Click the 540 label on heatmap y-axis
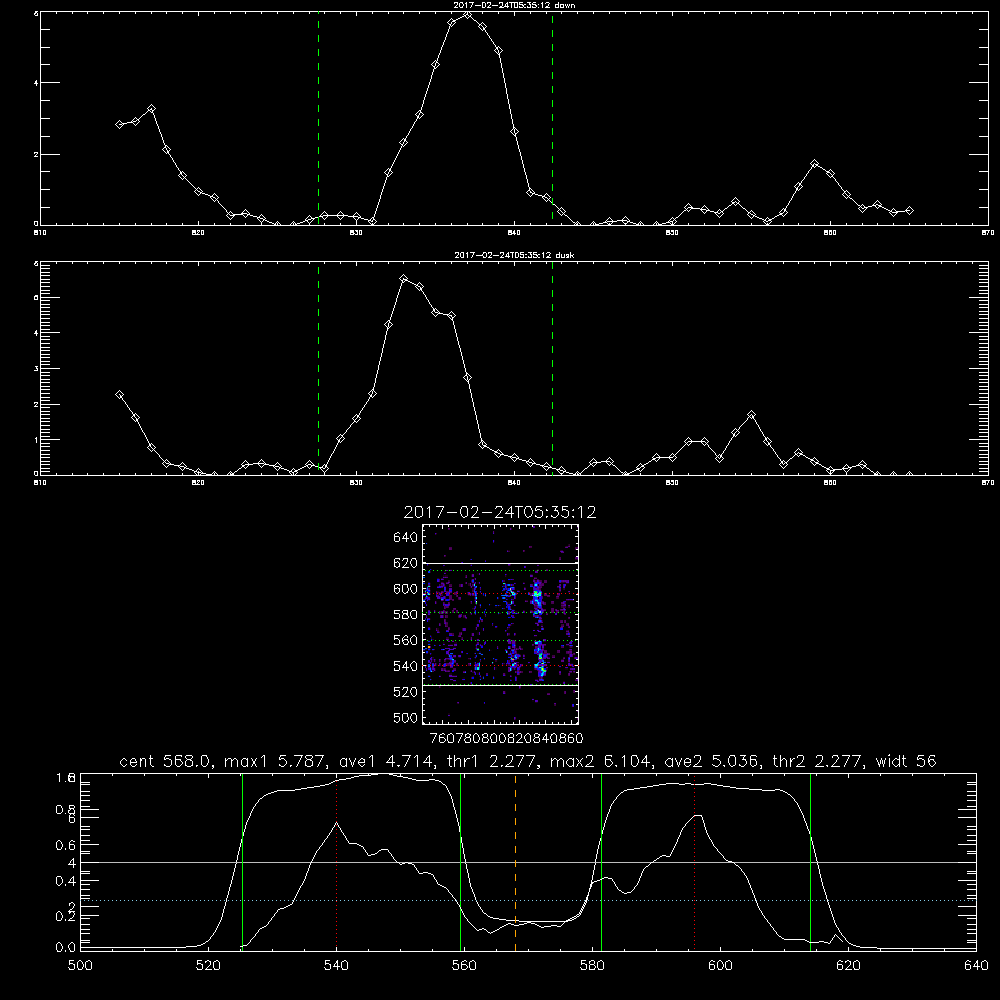Image resolution: width=1000 pixels, height=1000 pixels. coord(406,666)
